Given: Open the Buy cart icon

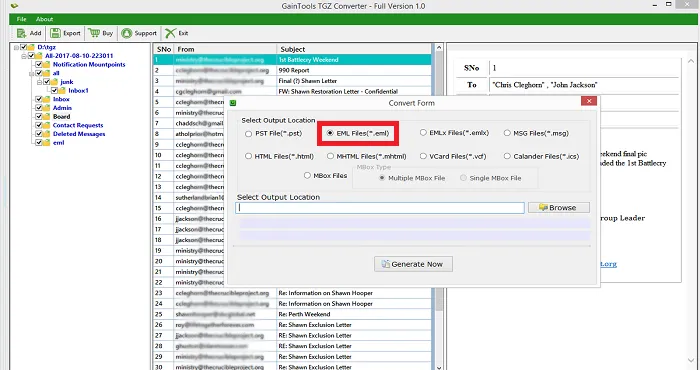Looking at the screenshot, I should tap(94, 33).
